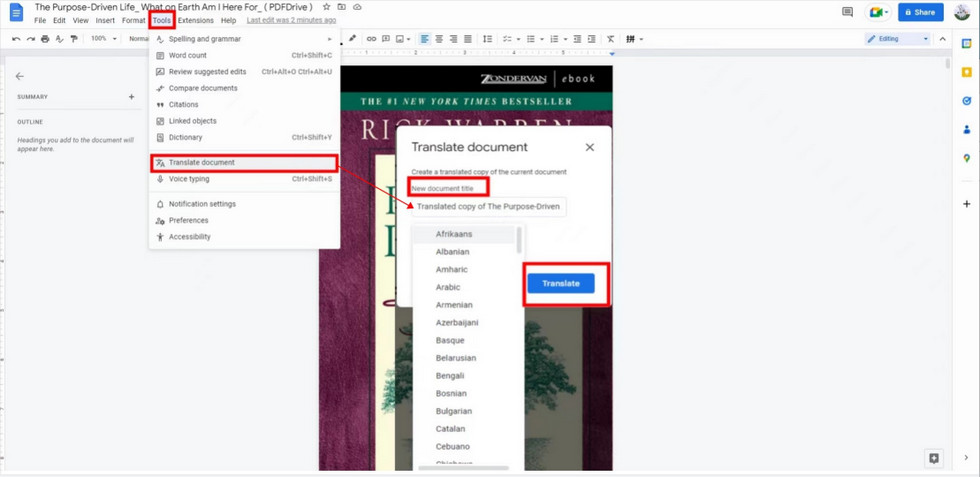The height and width of the screenshot is (477, 980).
Task: Click the Explore button at bottom right
Action: click(934, 458)
